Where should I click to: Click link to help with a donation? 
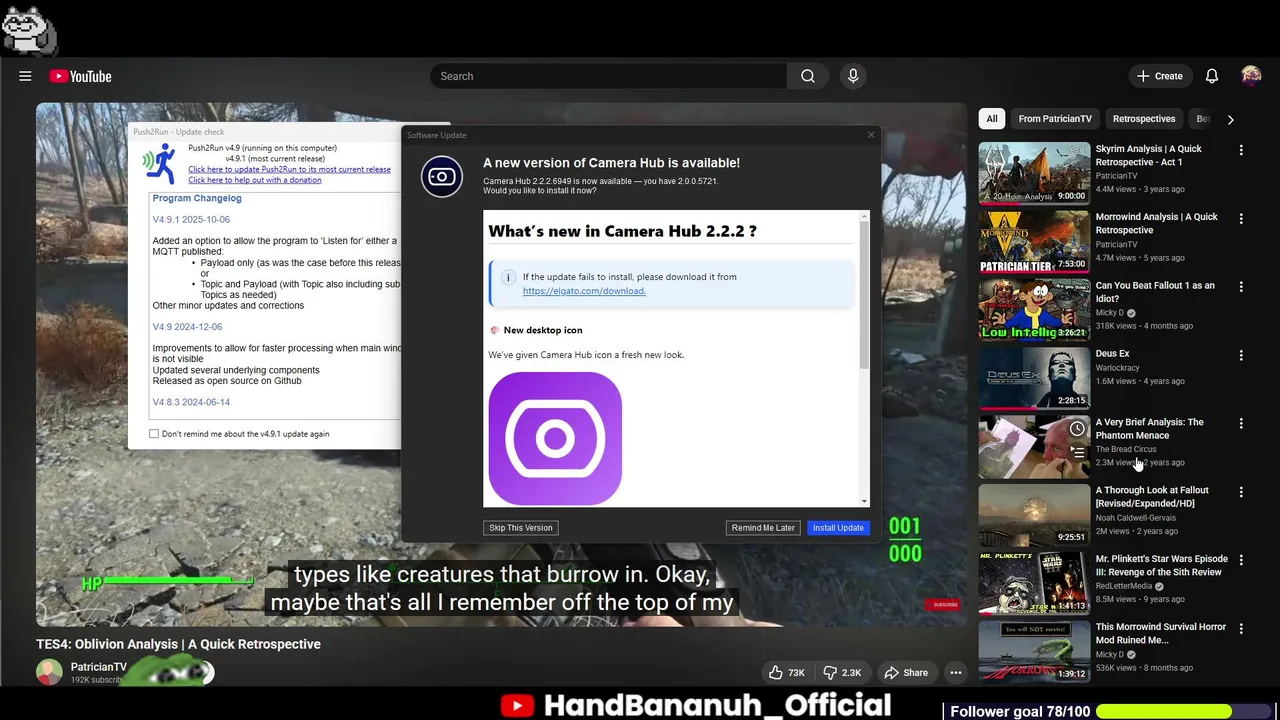click(255, 180)
